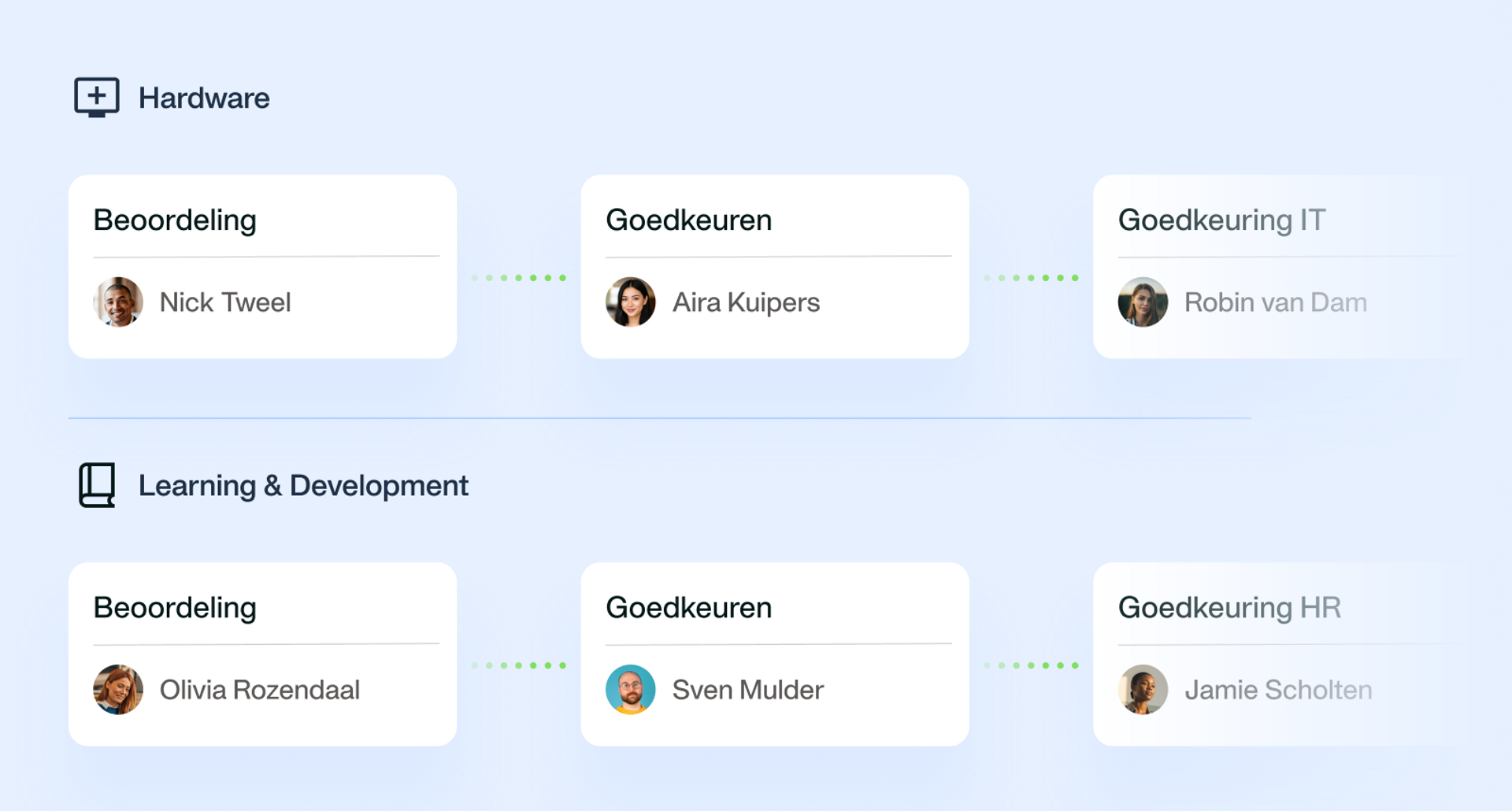Click Sven Mulder's avatar image
1512x811 pixels.
(x=630, y=690)
